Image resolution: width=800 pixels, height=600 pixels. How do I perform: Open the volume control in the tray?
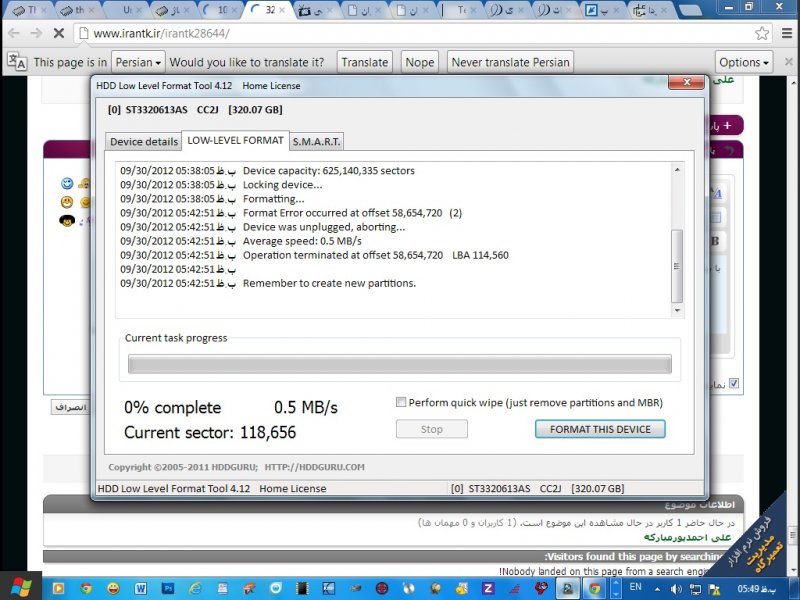pos(677,589)
